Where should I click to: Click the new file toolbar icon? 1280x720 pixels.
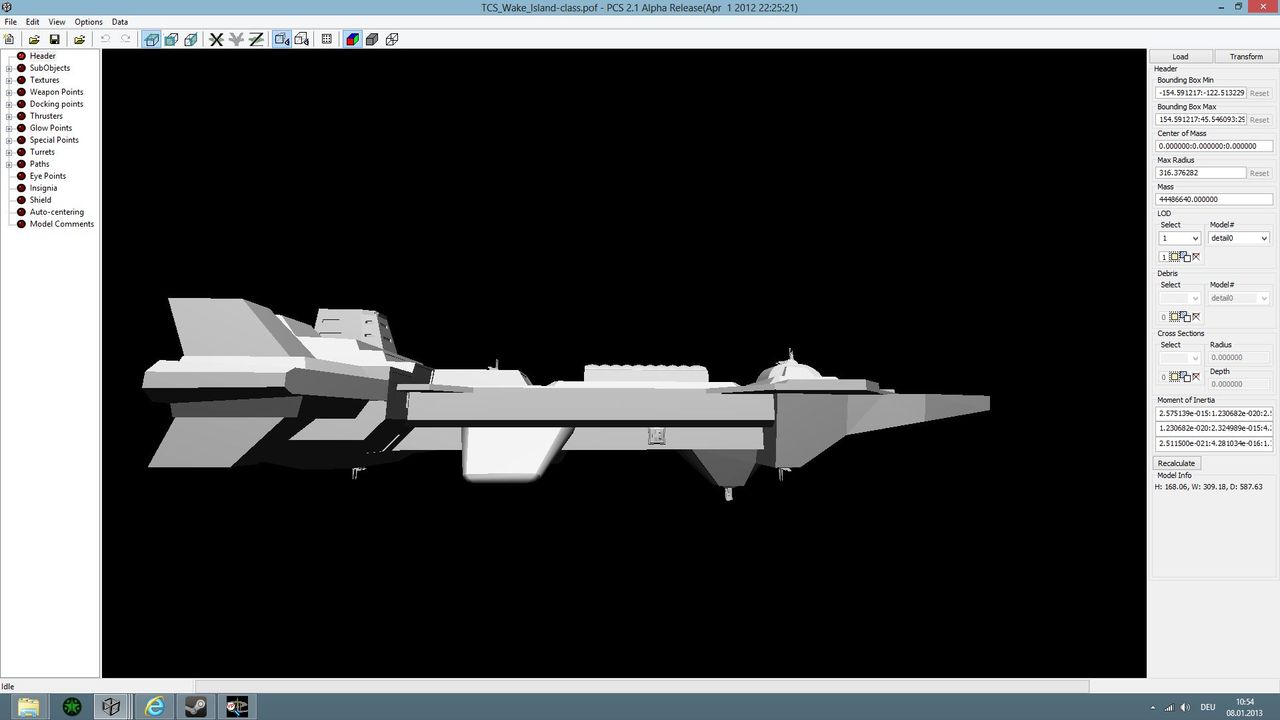click(x=9, y=39)
